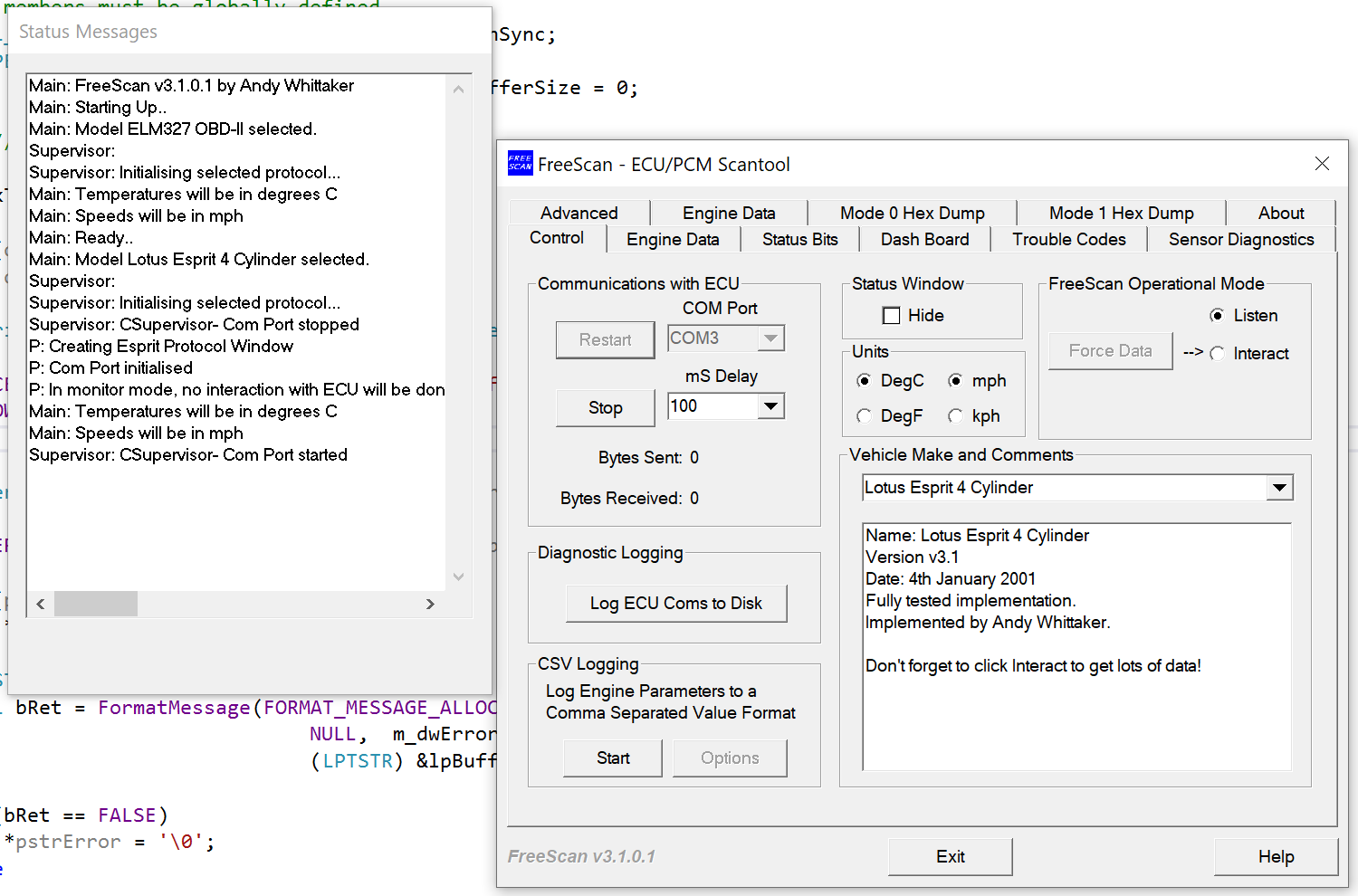Open the About tab
Screen dimensions: 1358x896
point(1281,213)
